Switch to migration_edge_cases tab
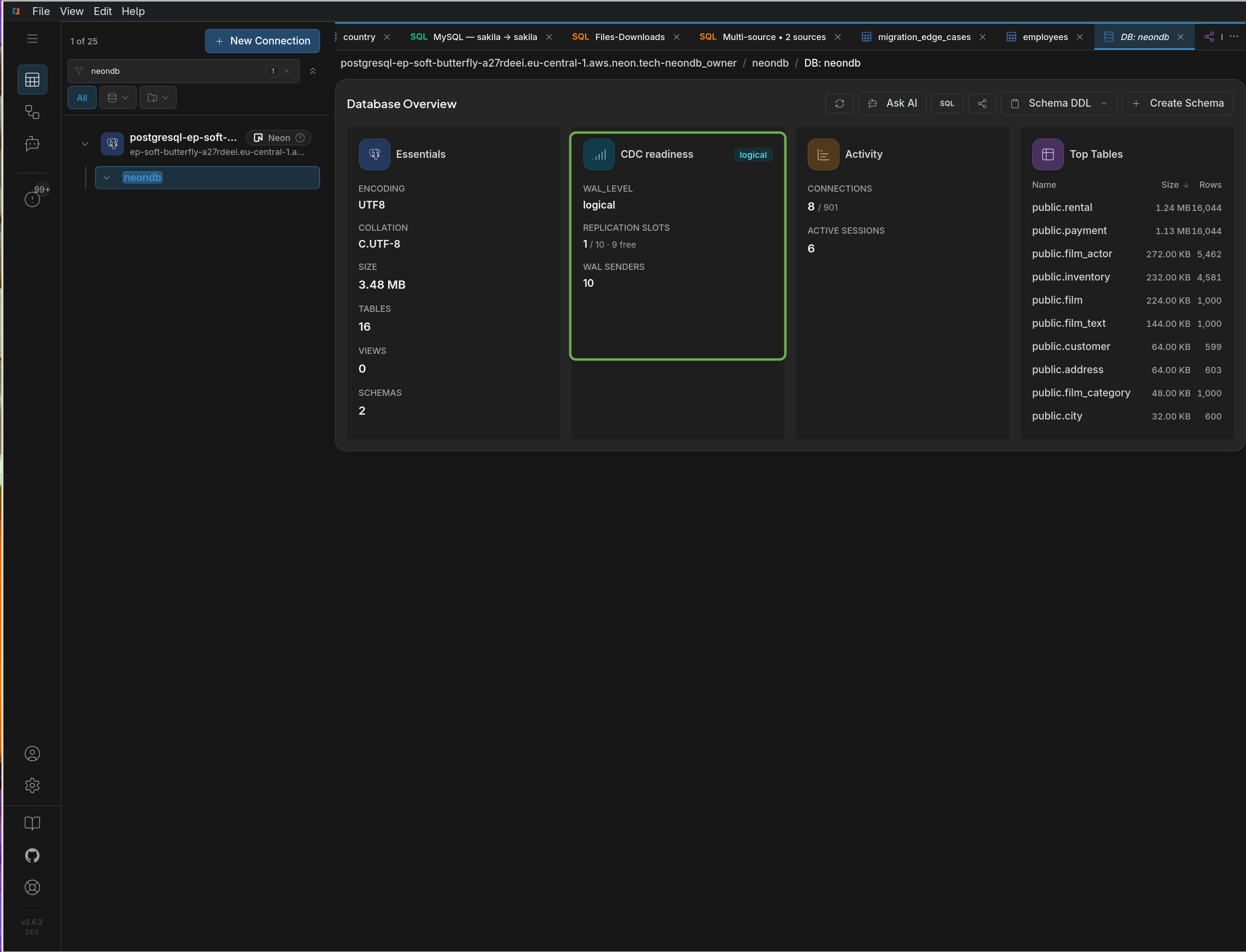This screenshot has height=952, width=1246. [924, 37]
